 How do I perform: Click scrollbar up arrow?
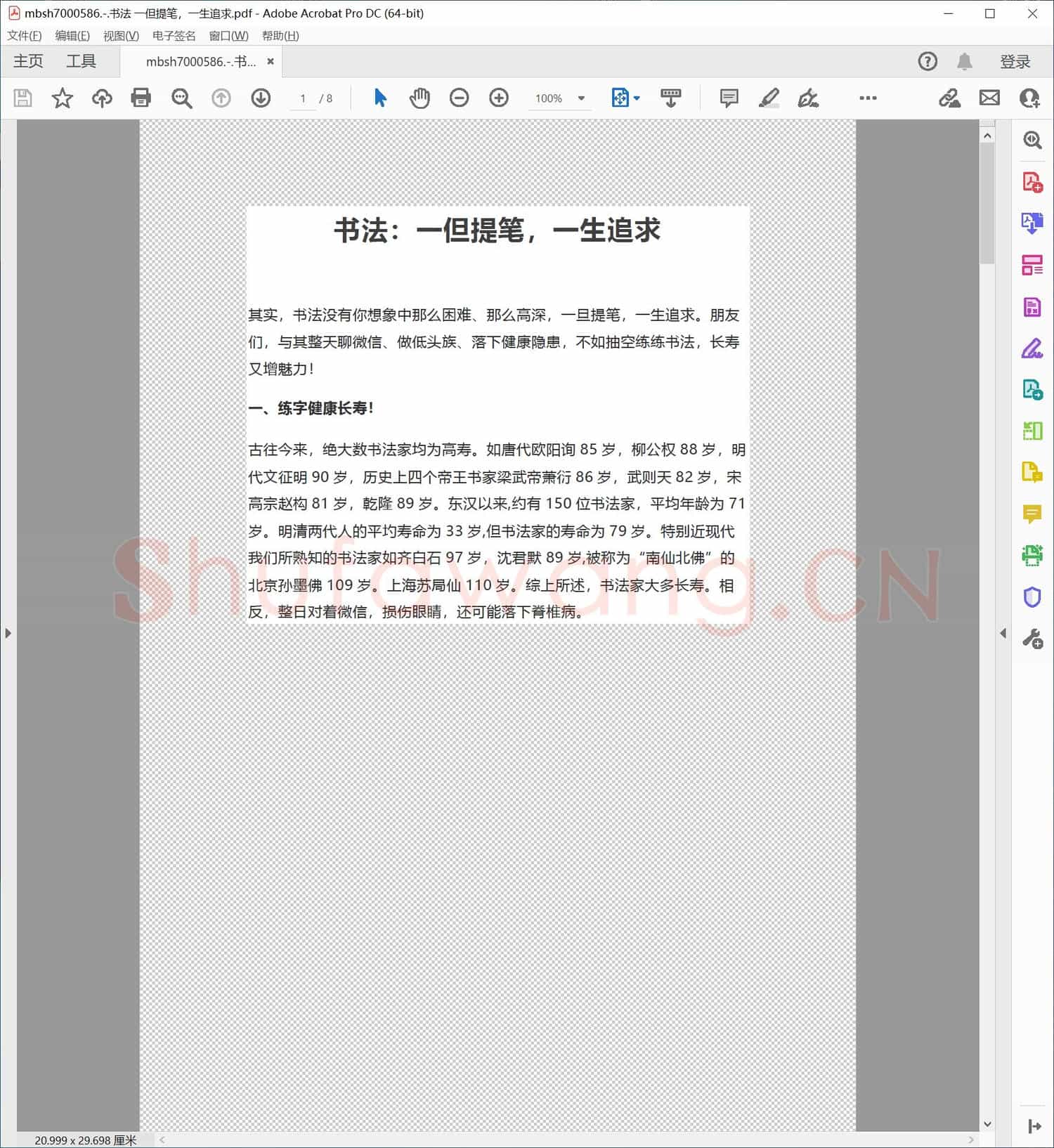click(x=987, y=136)
